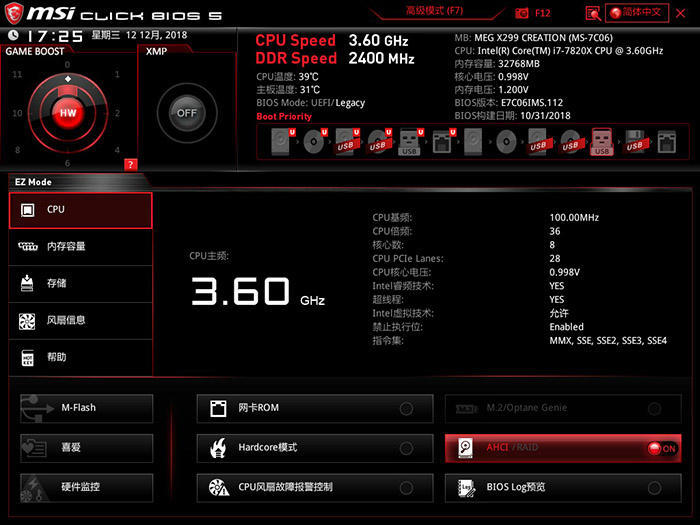700x525 pixels.
Task: Open the search magnifier icon near language
Action: point(593,13)
